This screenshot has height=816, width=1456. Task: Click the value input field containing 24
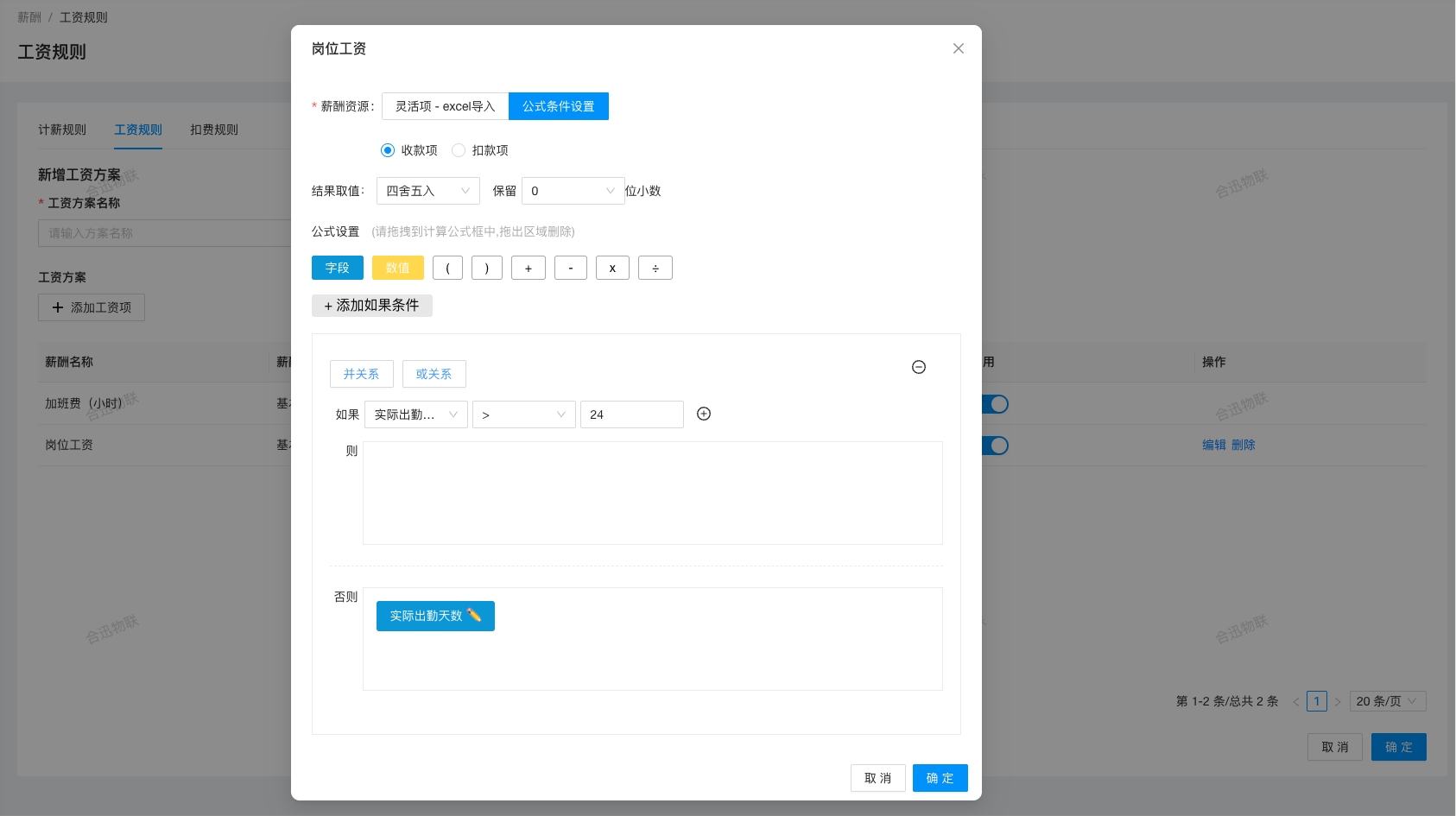click(x=631, y=414)
